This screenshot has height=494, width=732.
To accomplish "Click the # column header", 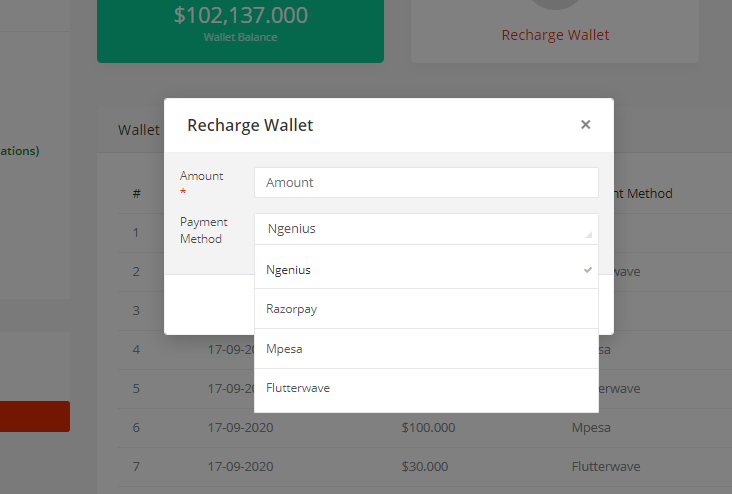I will [136, 194].
